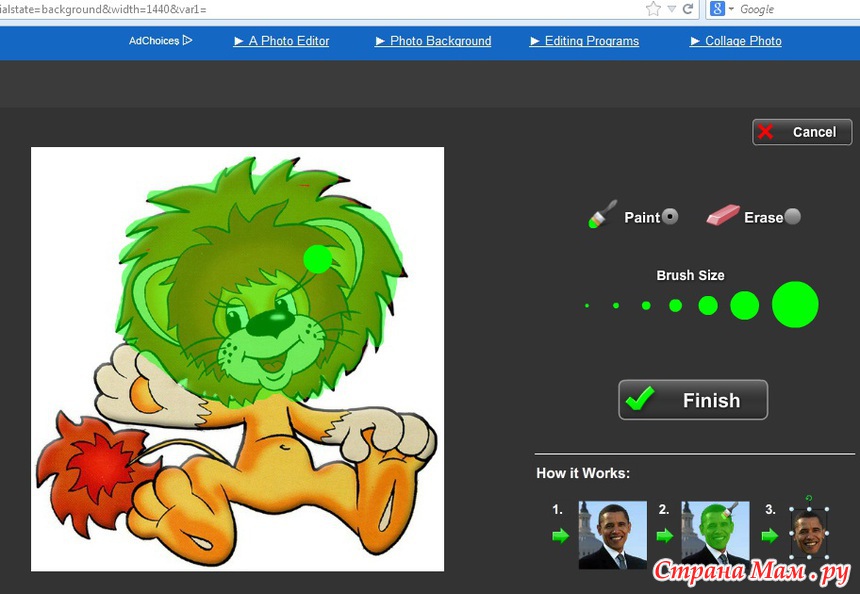Open the Editing Programs ad link
The image size is (860, 594).
(x=584, y=41)
